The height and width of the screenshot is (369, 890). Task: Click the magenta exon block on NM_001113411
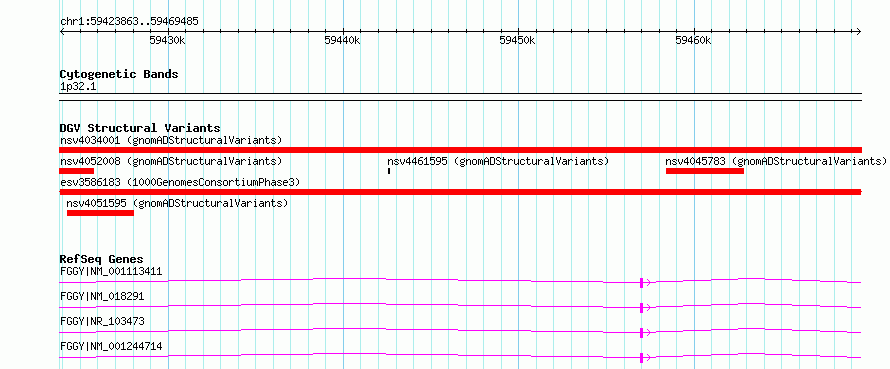[641, 283]
